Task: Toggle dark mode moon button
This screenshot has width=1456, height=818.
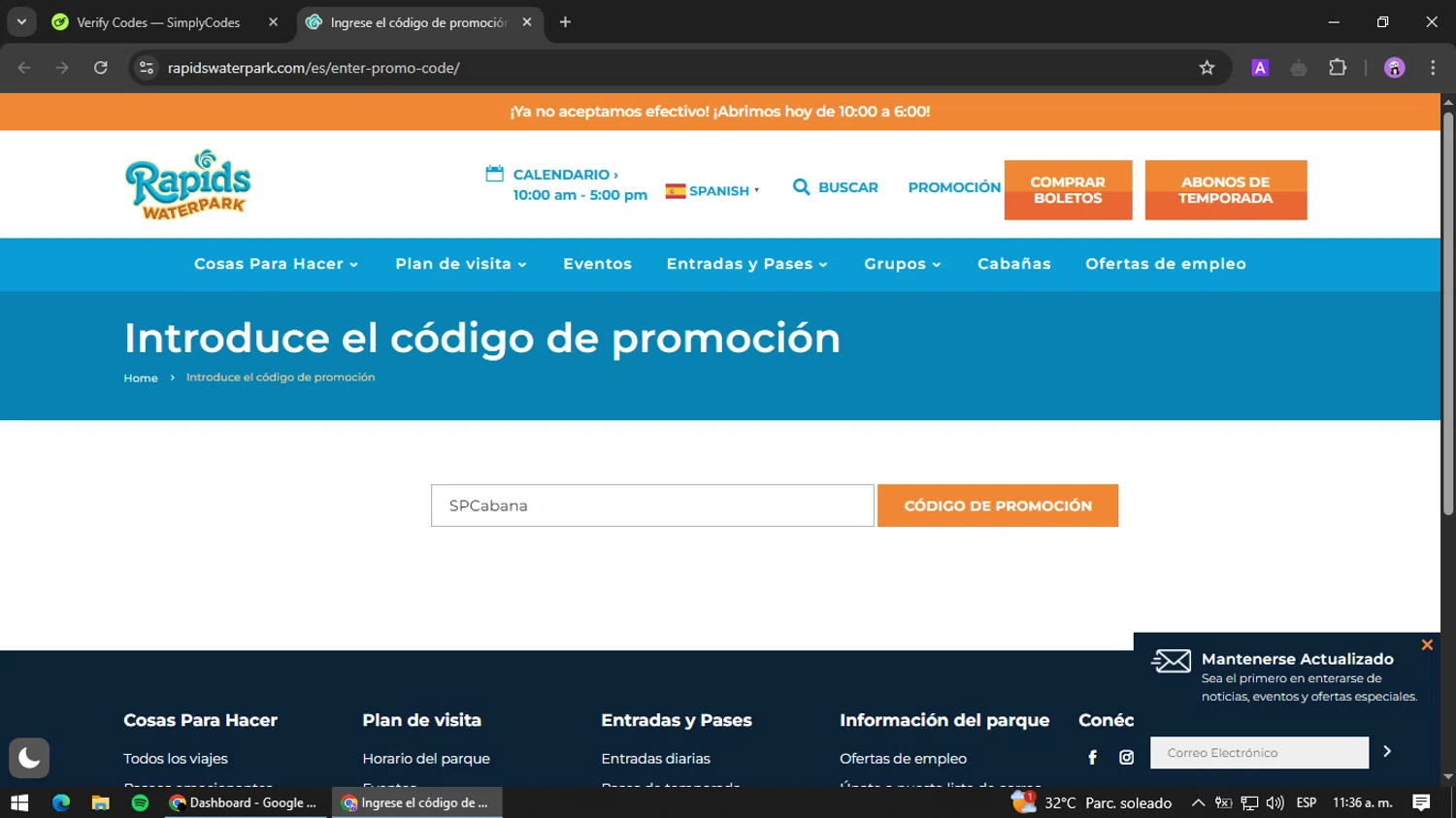Action: coord(29,758)
